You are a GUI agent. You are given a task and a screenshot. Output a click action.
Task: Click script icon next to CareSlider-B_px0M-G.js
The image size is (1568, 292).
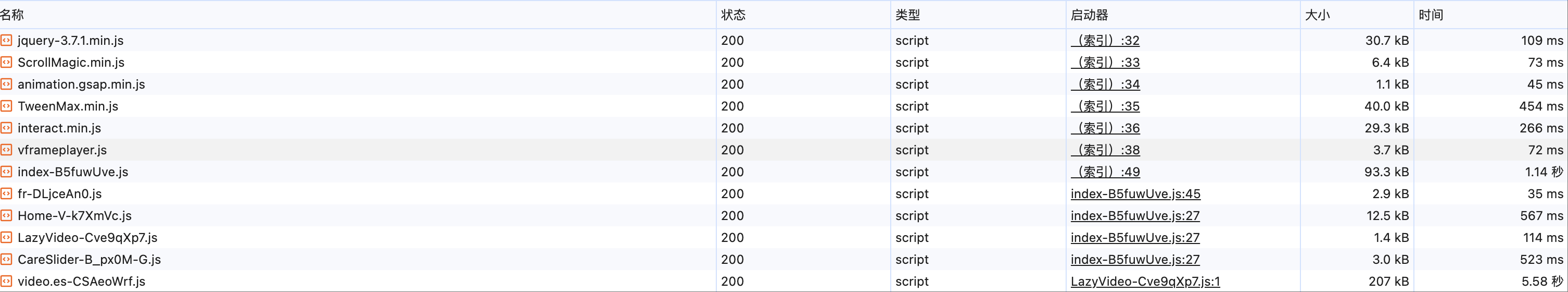pos(6,260)
